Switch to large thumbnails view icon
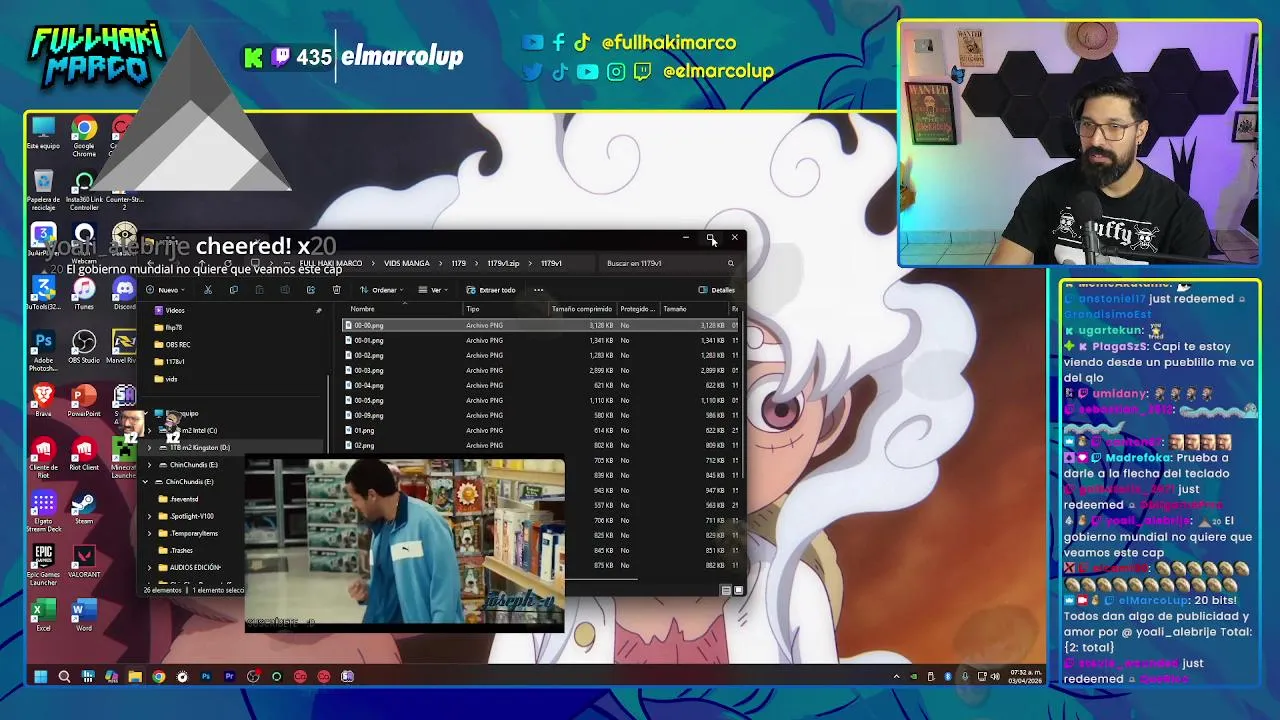Image resolution: width=1280 pixels, height=720 pixels. point(739,590)
